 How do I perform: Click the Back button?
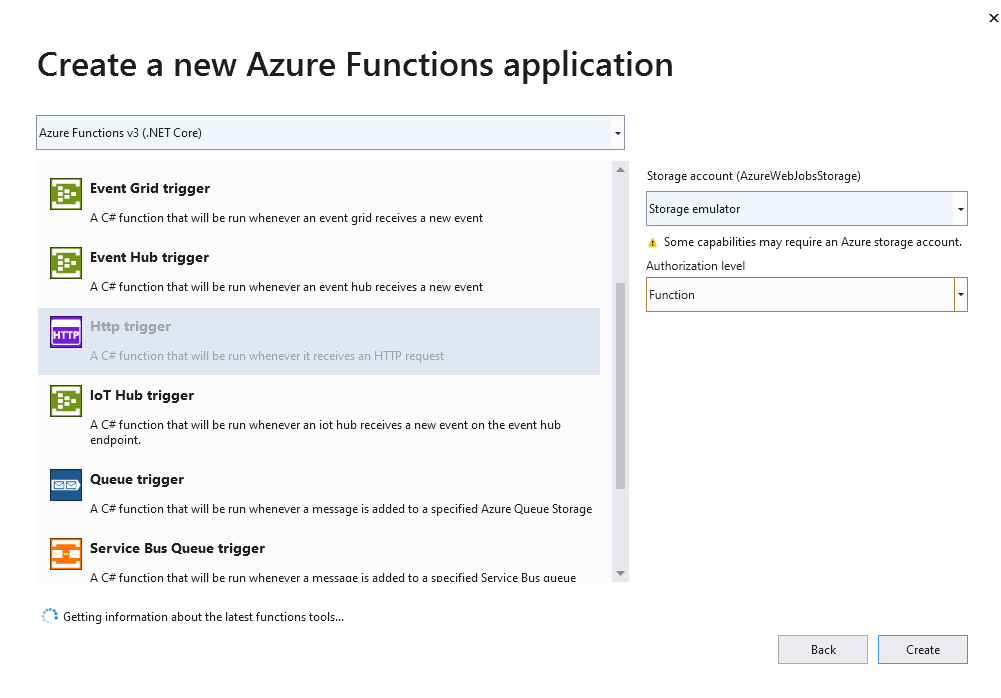(x=822, y=649)
